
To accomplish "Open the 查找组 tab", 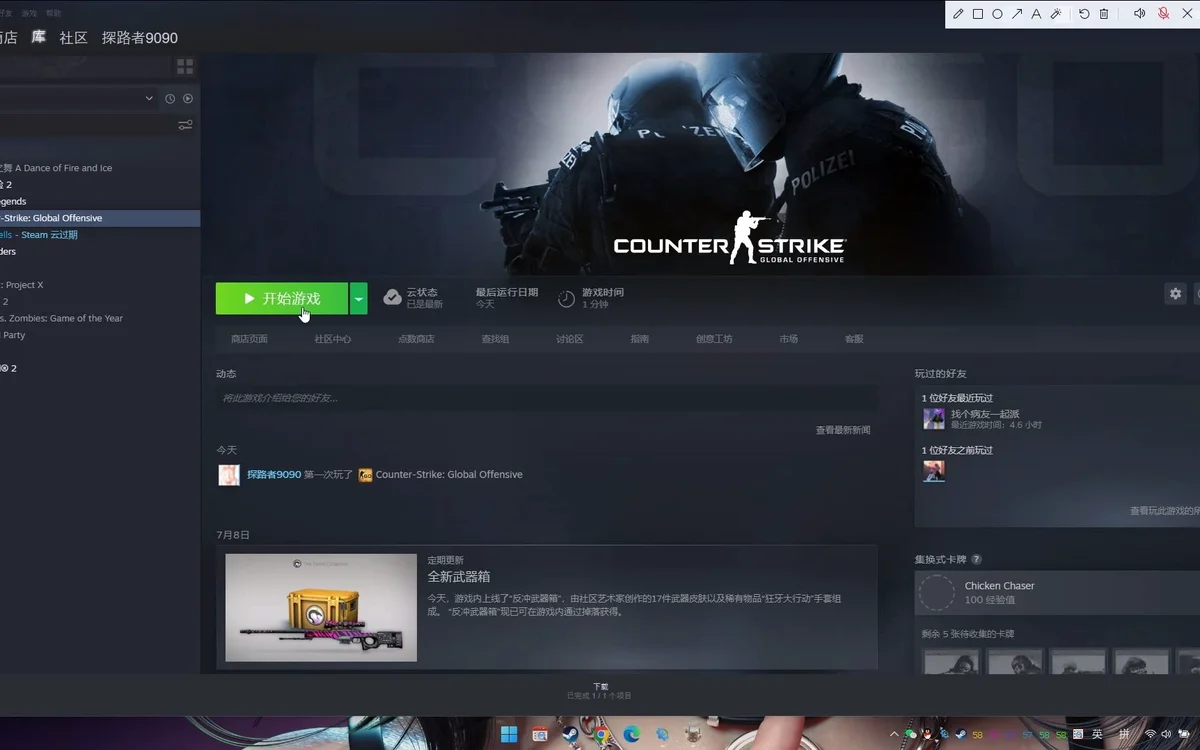I will (495, 339).
